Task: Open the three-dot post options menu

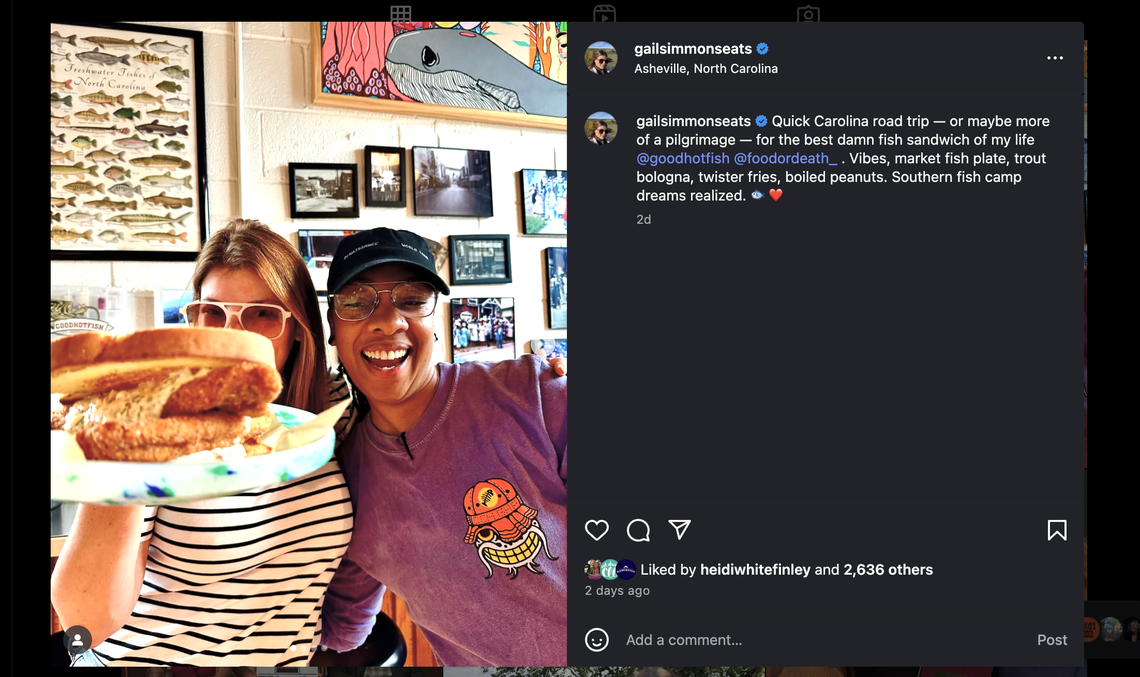Action: click(x=1055, y=57)
